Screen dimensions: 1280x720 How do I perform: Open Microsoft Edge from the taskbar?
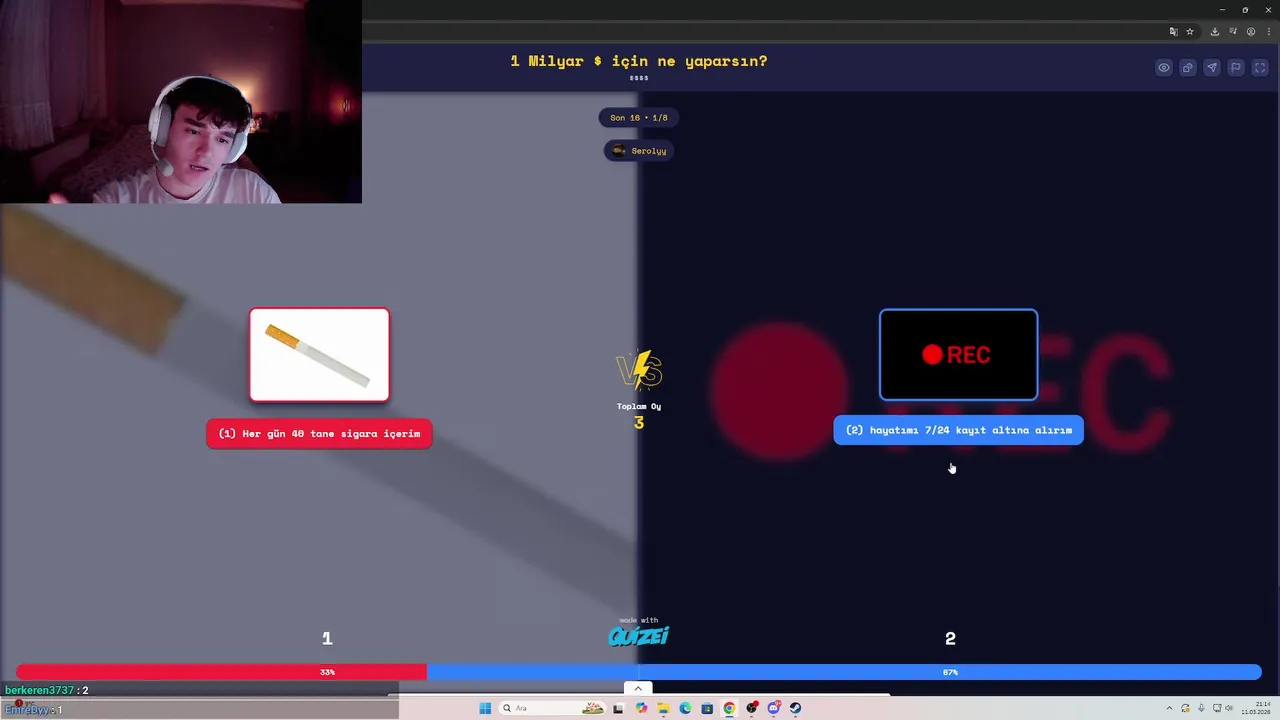[x=685, y=708]
